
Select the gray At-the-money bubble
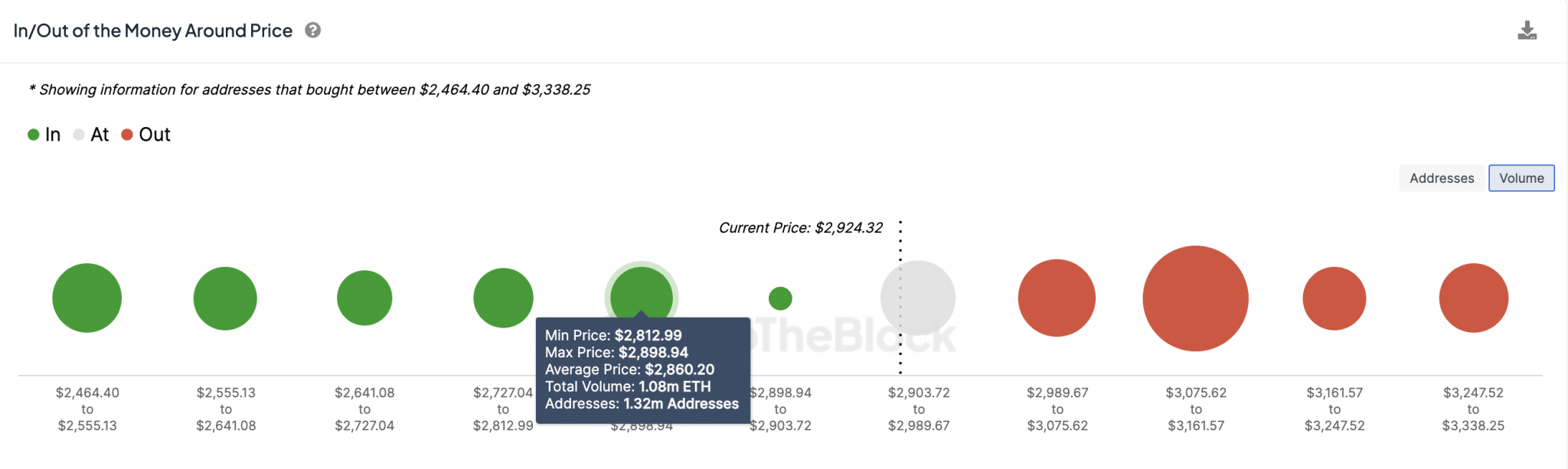point(918,298)
